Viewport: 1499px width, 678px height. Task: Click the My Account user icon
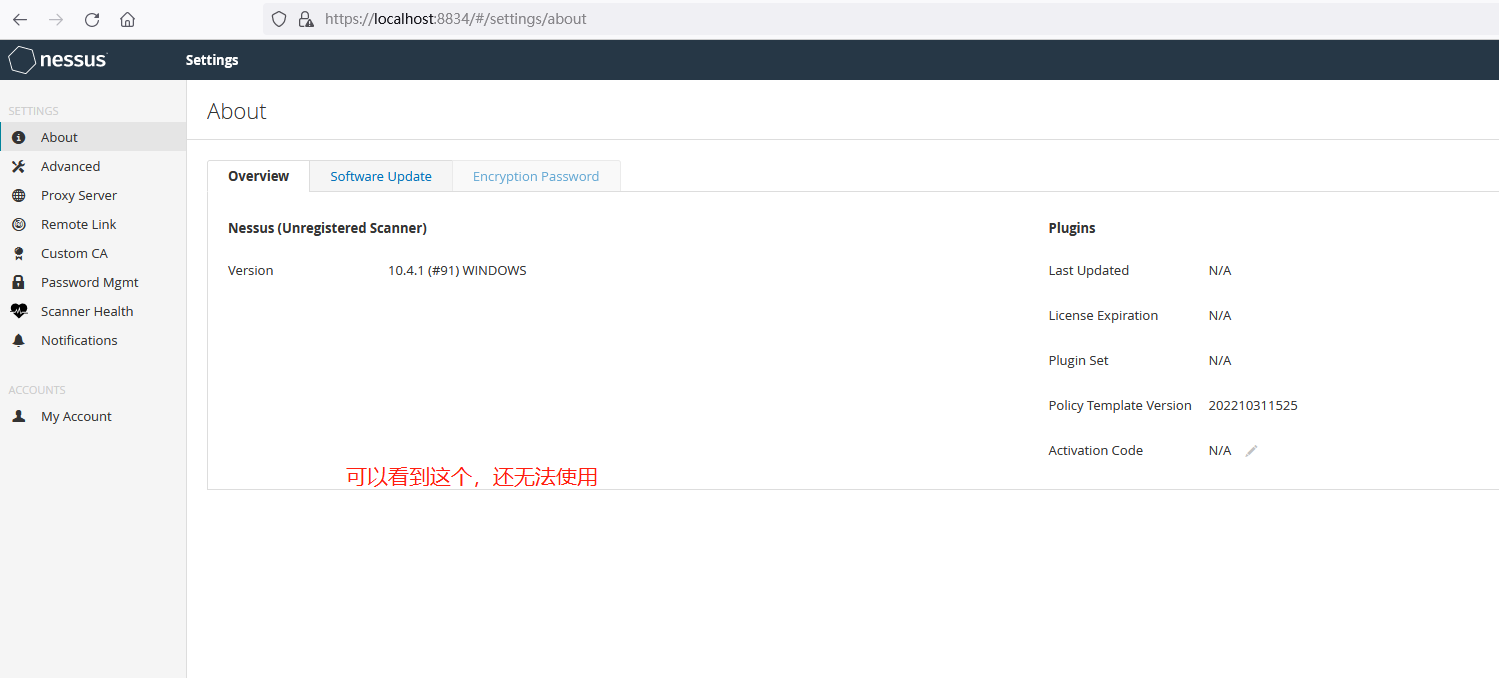click(x=18, y=416)
